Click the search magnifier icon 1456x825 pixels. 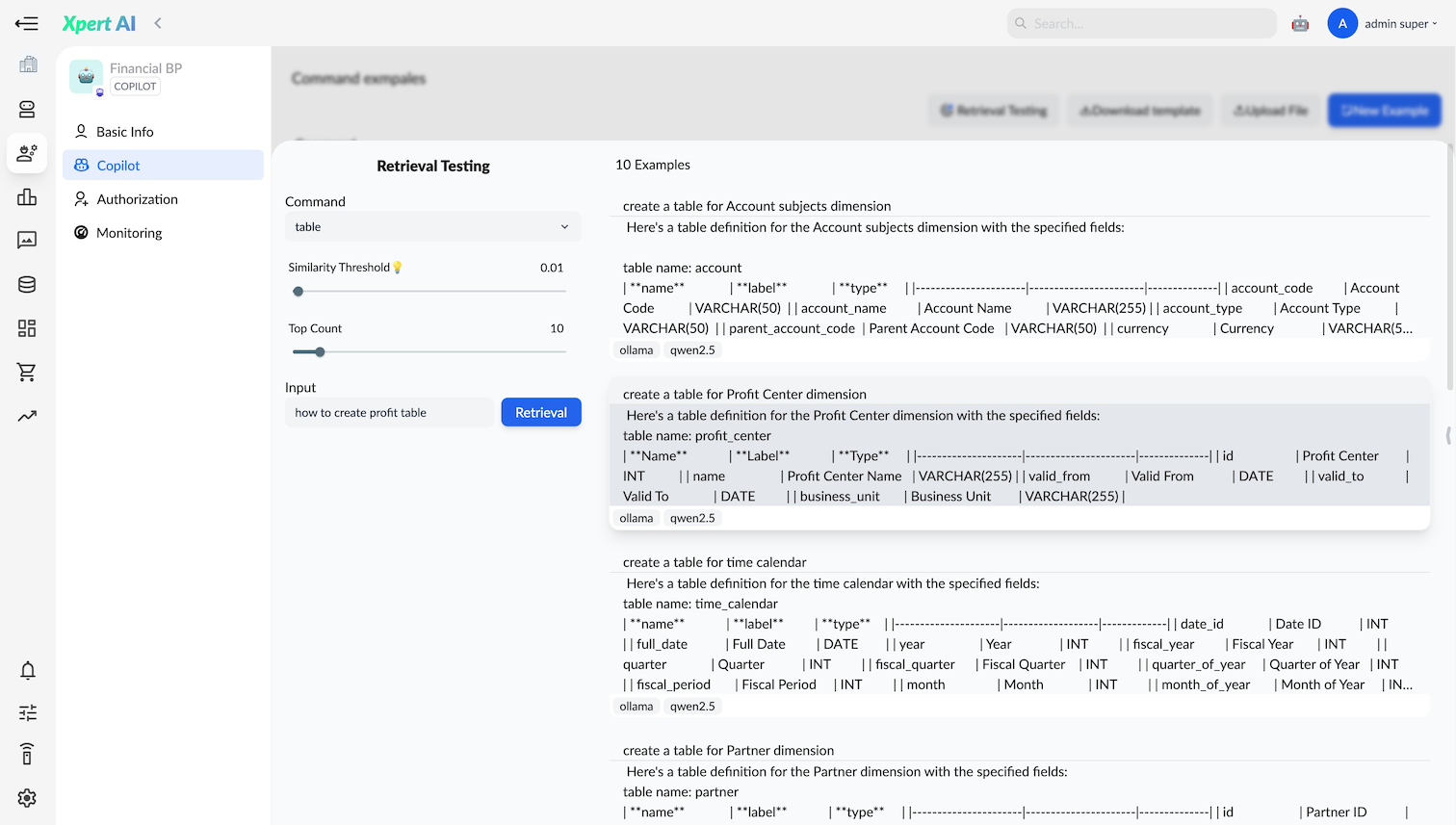1021,23
